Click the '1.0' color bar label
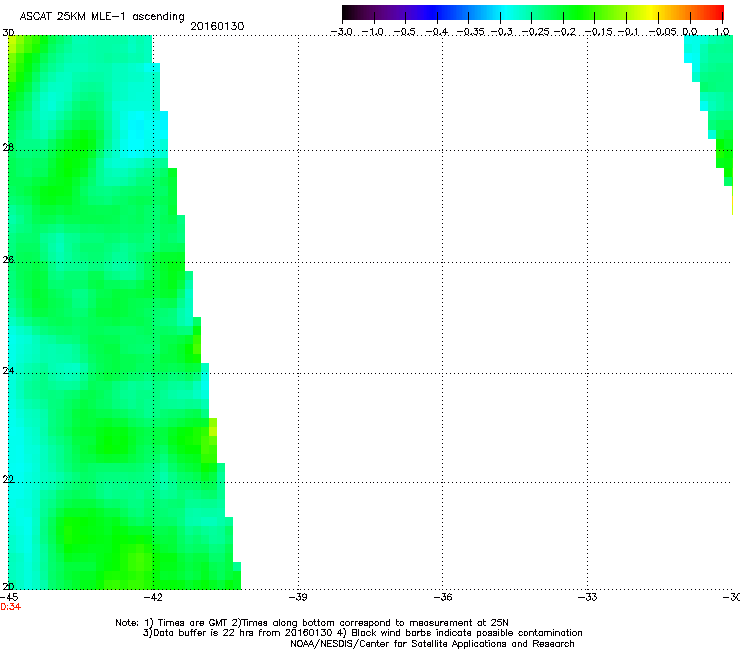Viewport: 740px width, 650px height. tap(722, 32)
